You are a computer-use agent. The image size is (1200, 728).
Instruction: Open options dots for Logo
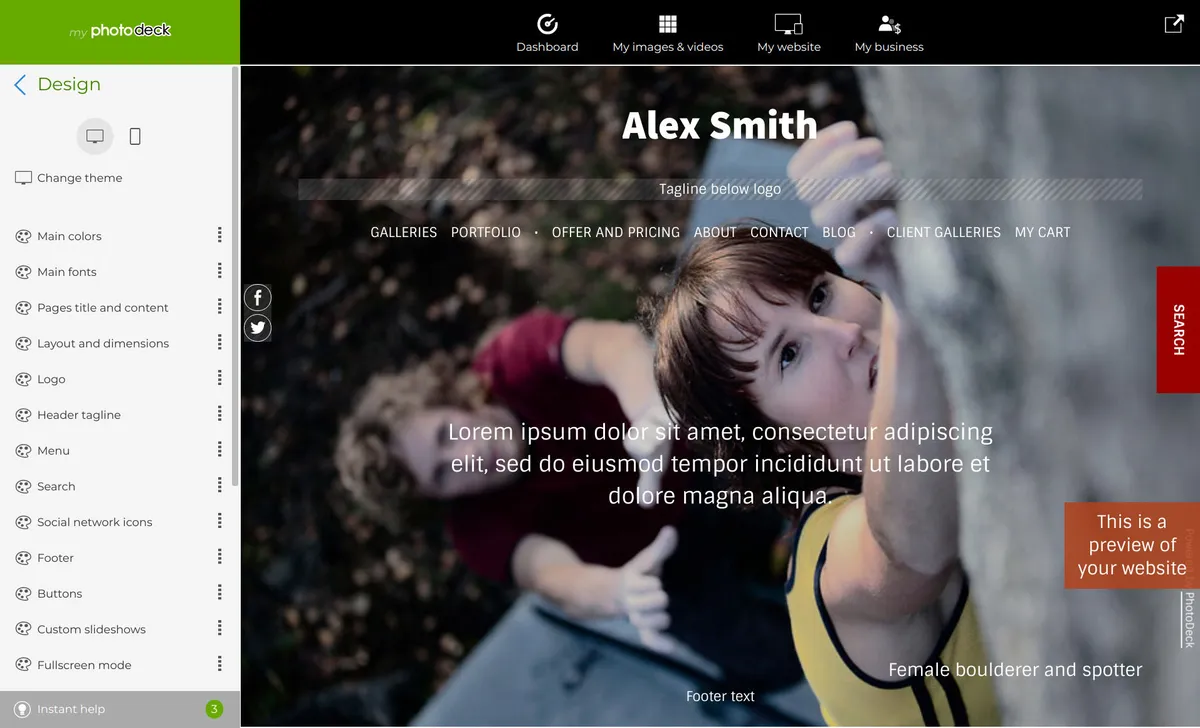tap(219, 378)
